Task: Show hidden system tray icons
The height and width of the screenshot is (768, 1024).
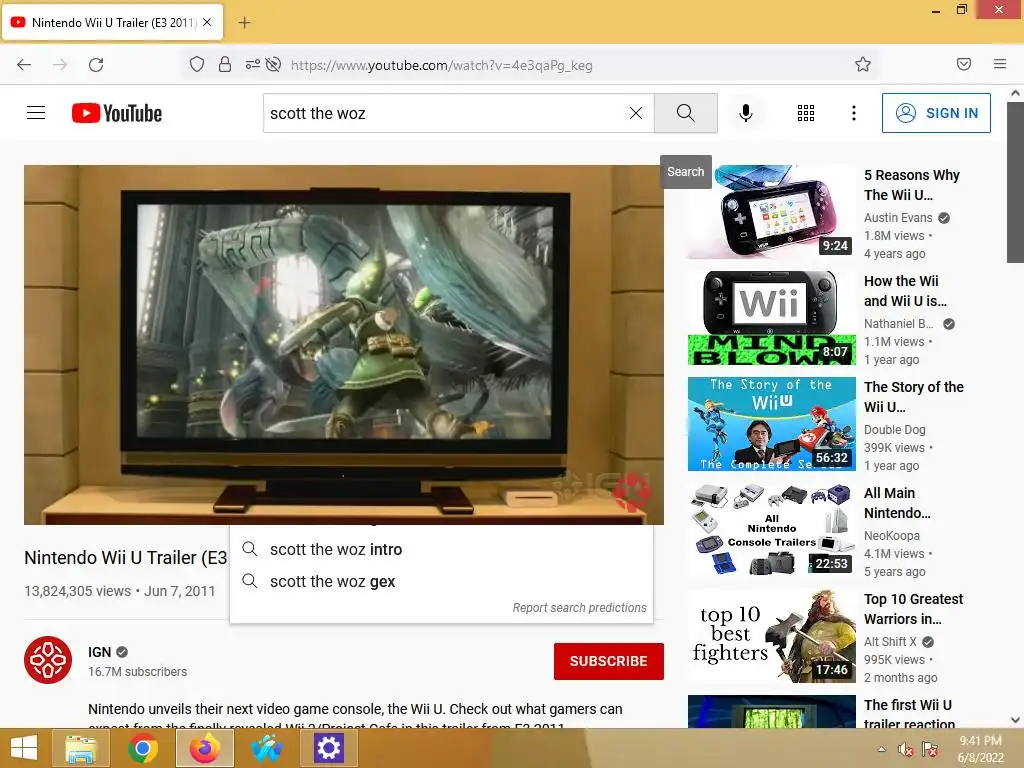Action: pyautogui.click(x=882, y=749)
